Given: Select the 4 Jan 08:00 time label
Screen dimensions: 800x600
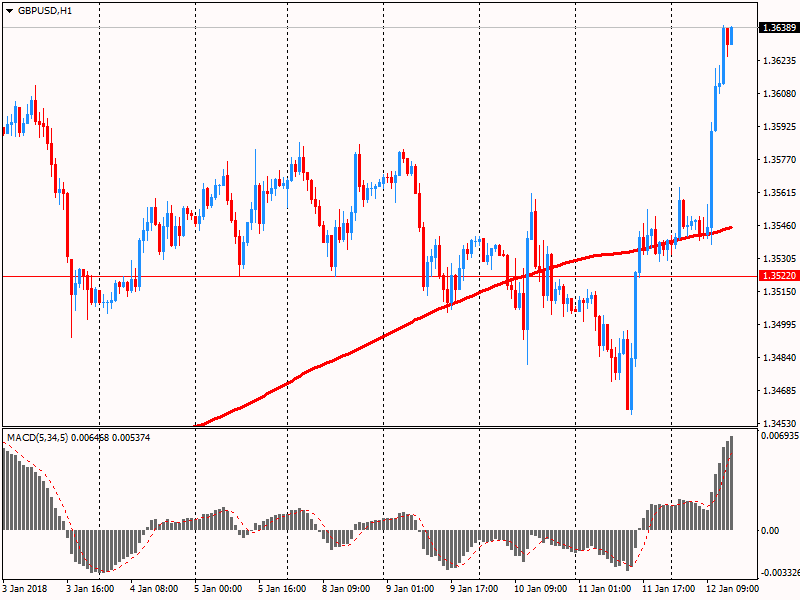Looking at the screenshot, I should click(x=154, y=589).
